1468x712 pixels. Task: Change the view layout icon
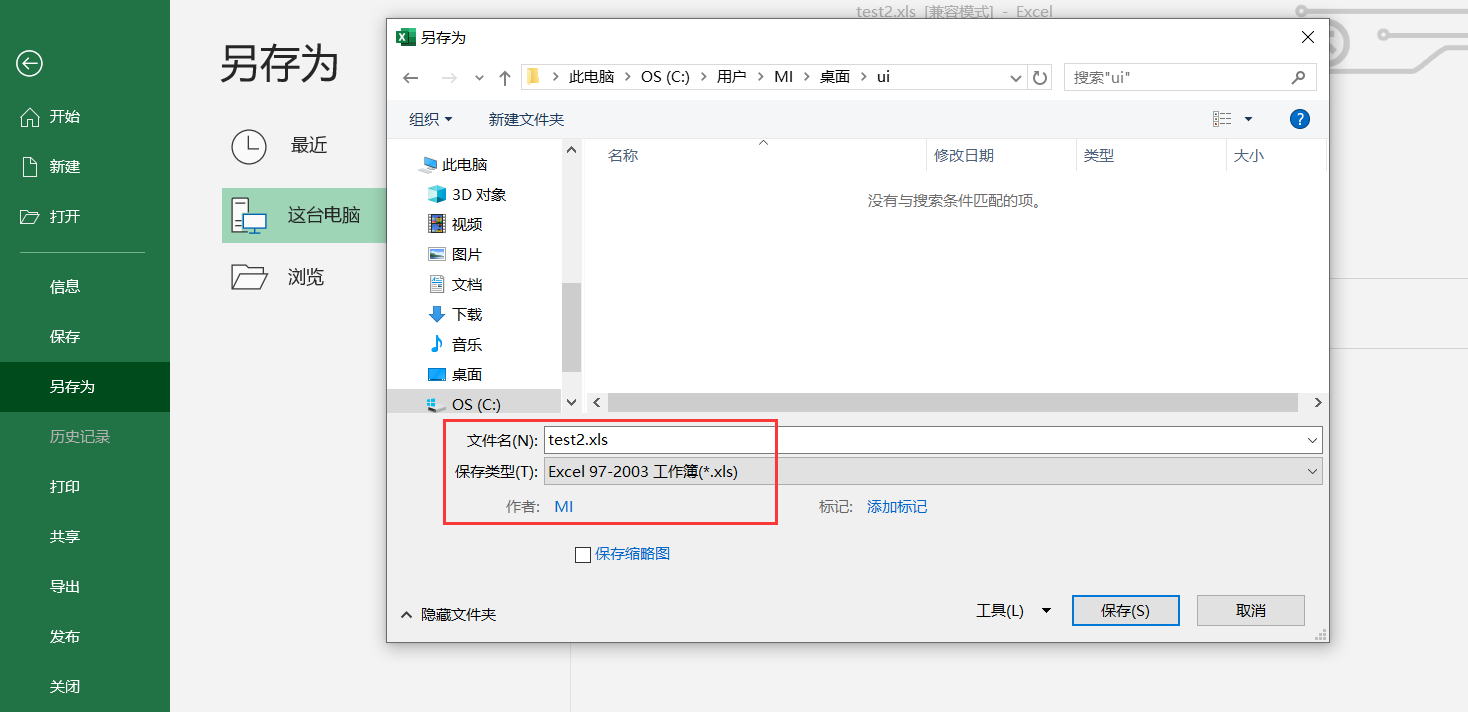coord(1222,119)
